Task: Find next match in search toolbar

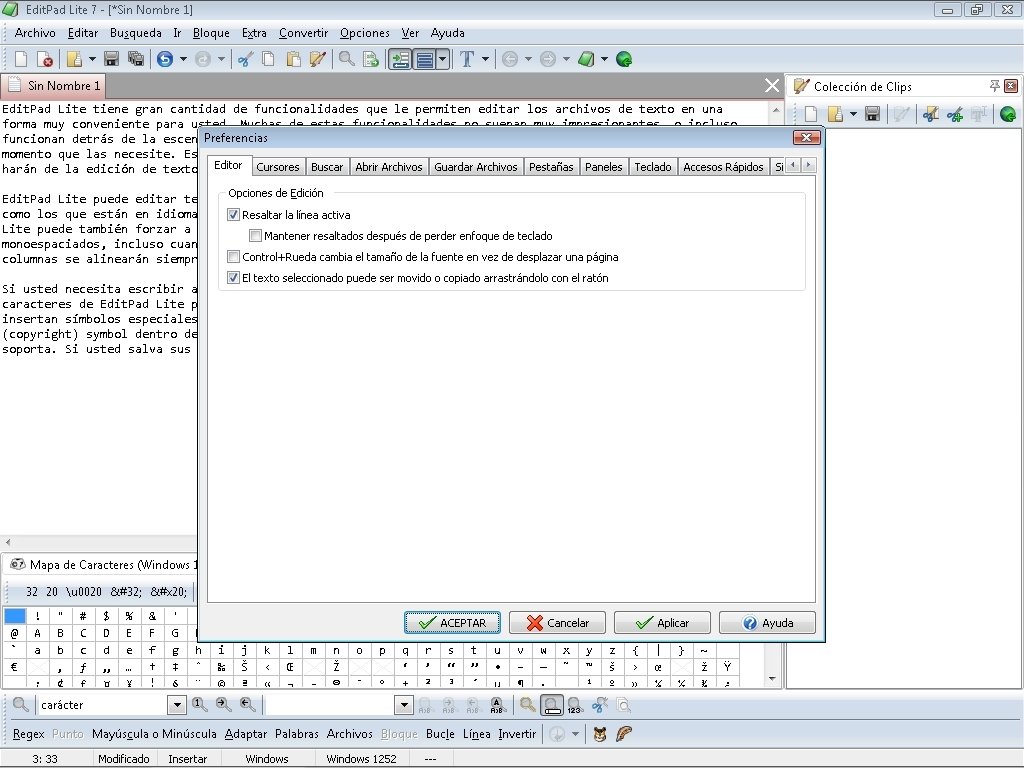Action: (x=223, y=704)
